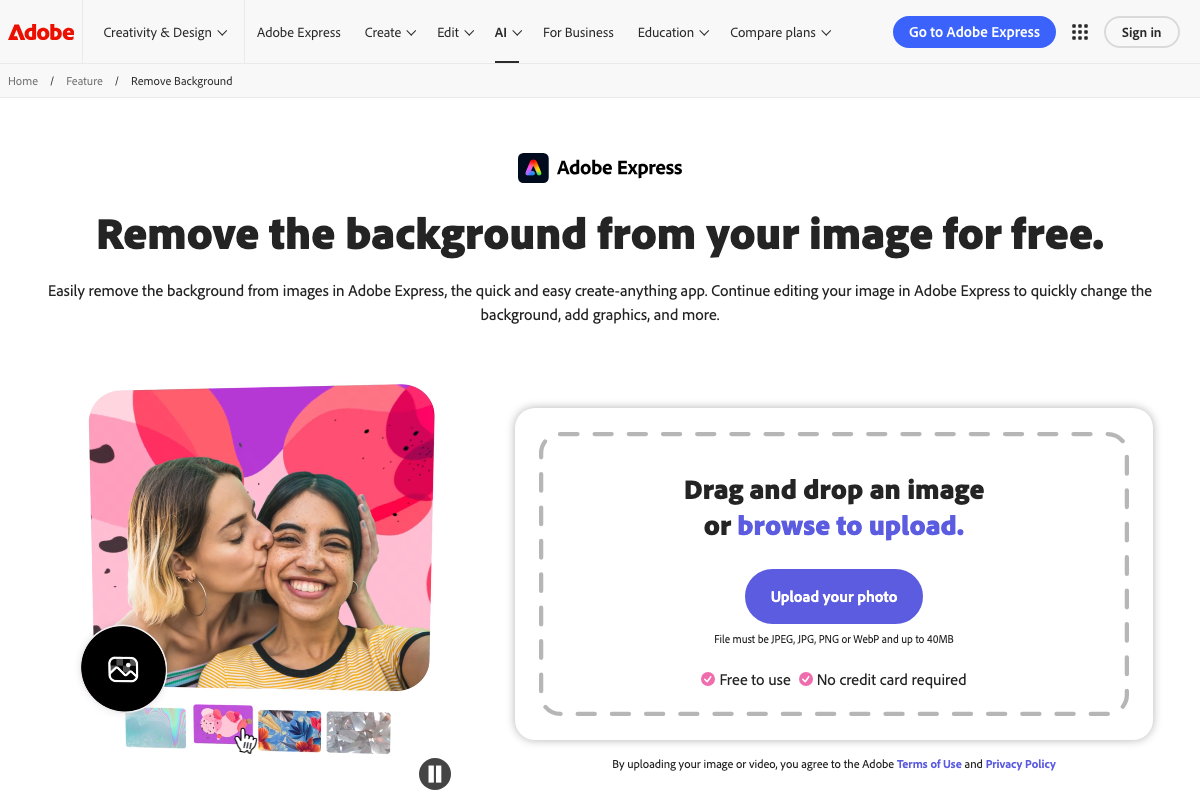Open the Create dropdown
The height and width of the screenshot is (800, 1200).
point(389,31)
